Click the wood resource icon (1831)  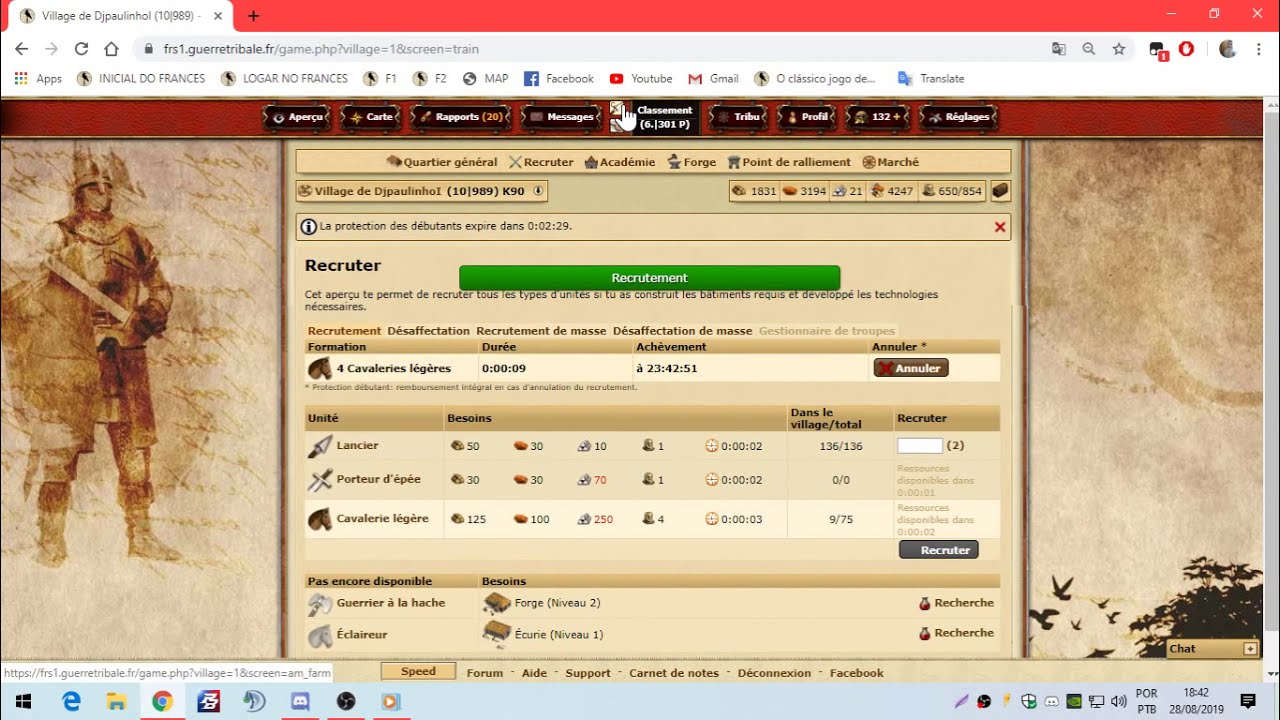739,191
